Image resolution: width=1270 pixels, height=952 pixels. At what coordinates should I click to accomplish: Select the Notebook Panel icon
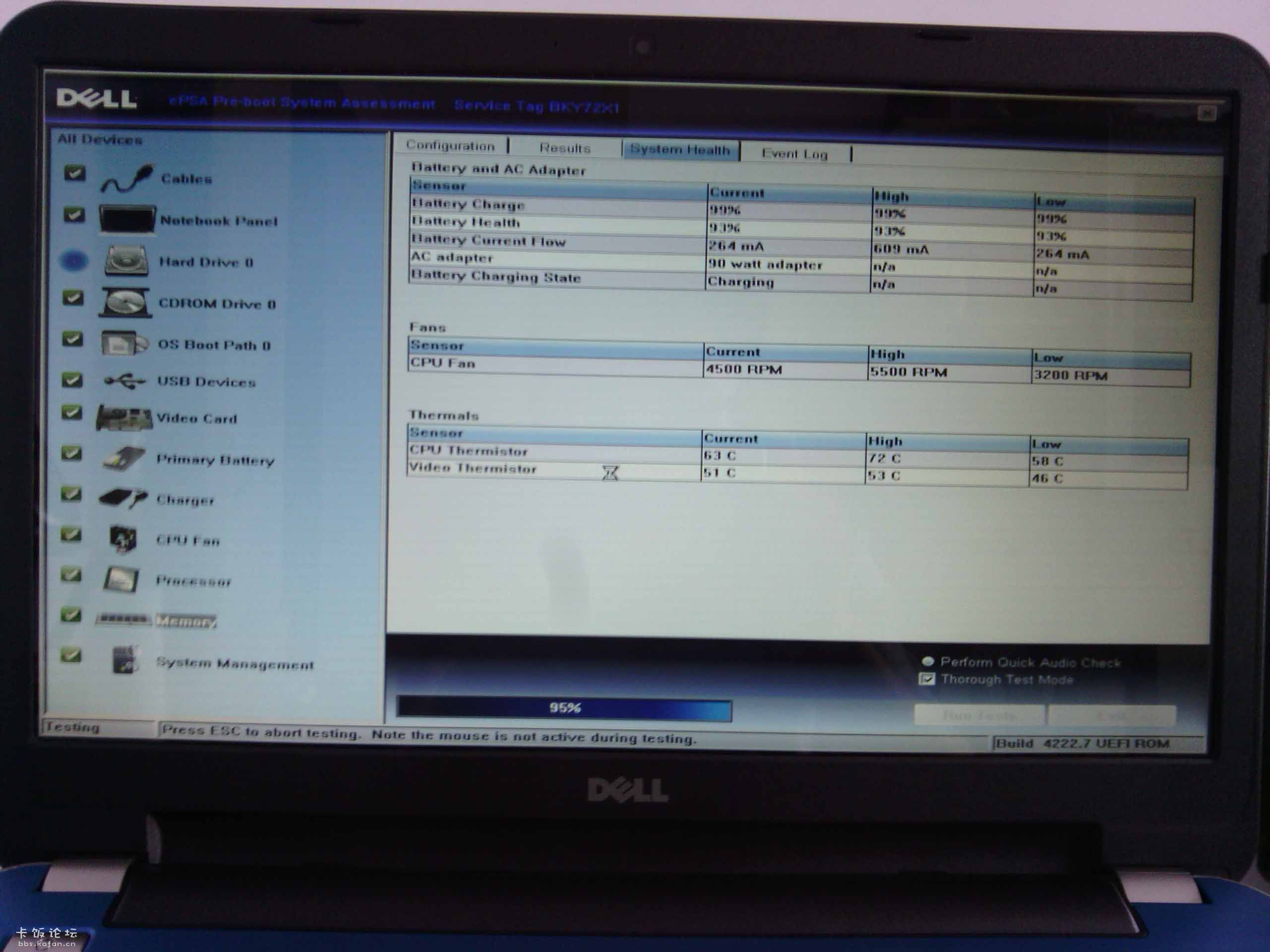(x=127, y=220)
